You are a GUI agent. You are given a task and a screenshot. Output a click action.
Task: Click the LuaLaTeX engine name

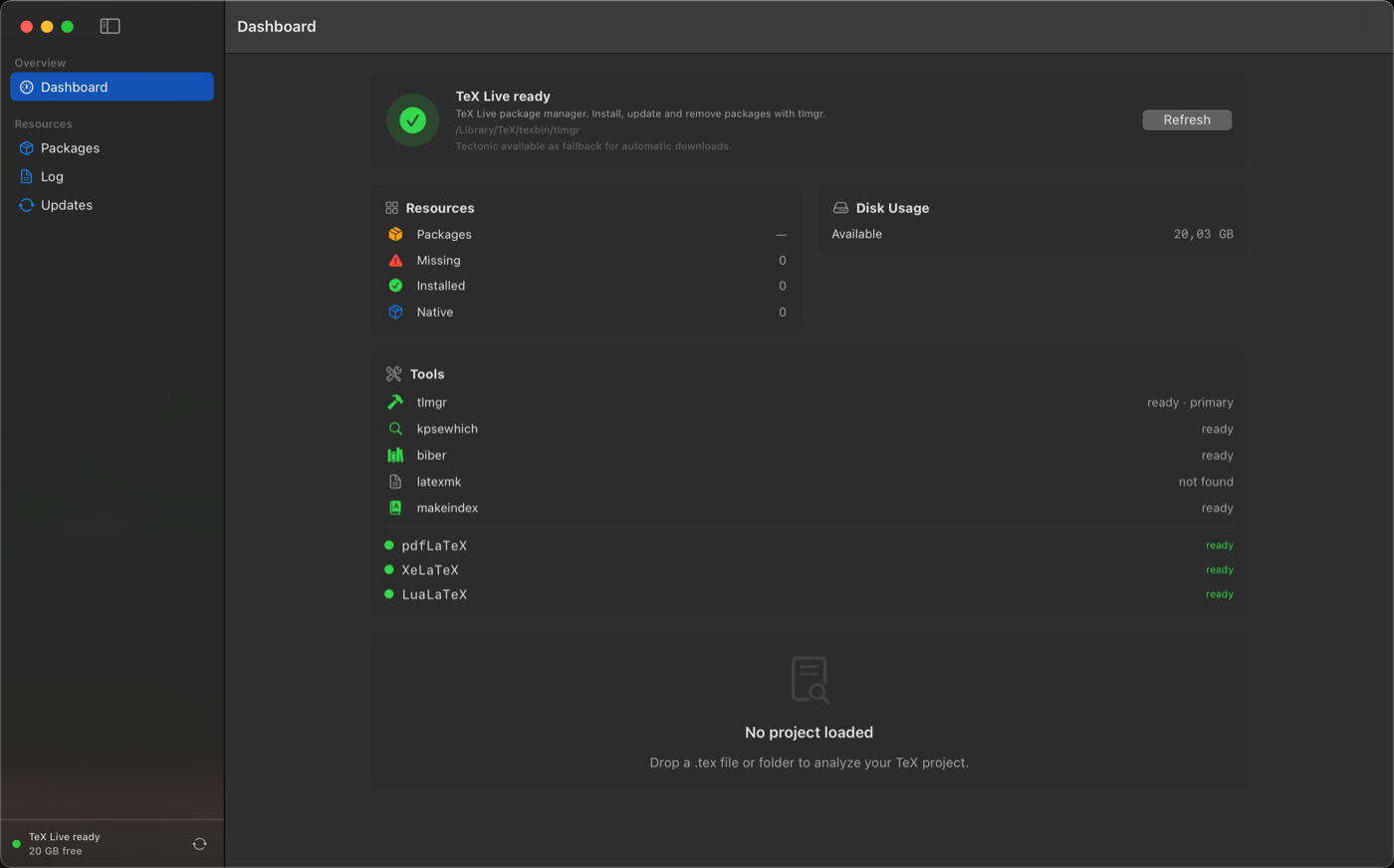pyautogui.click(x=434, y=594)
